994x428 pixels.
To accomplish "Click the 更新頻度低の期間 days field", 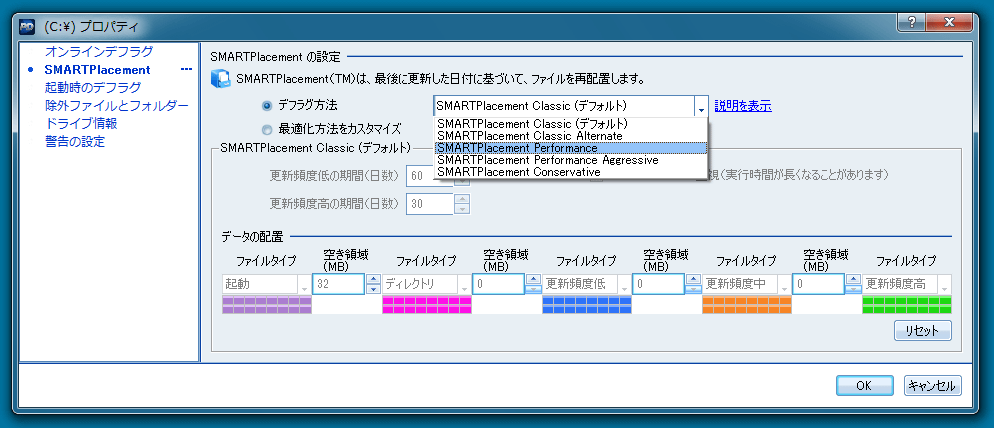I will 430,176.
